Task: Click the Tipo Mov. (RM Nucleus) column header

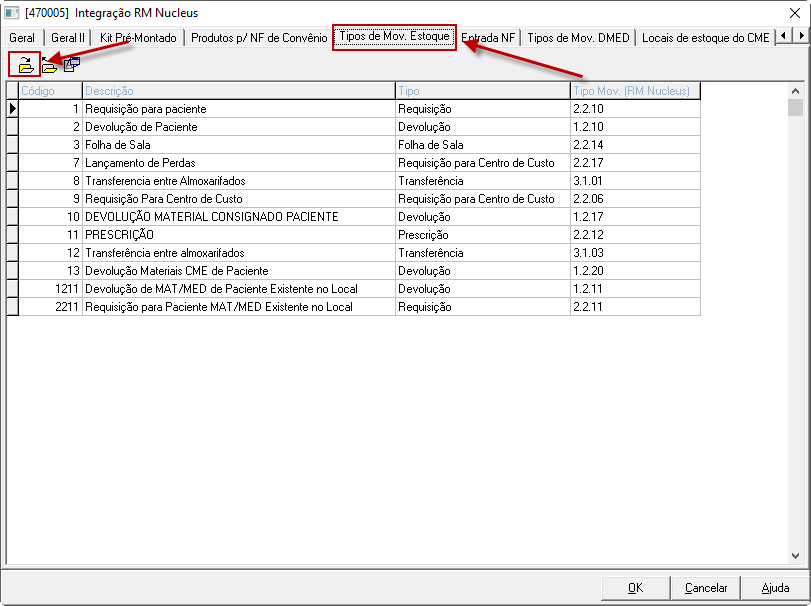Action: click(x=635, y=90)
